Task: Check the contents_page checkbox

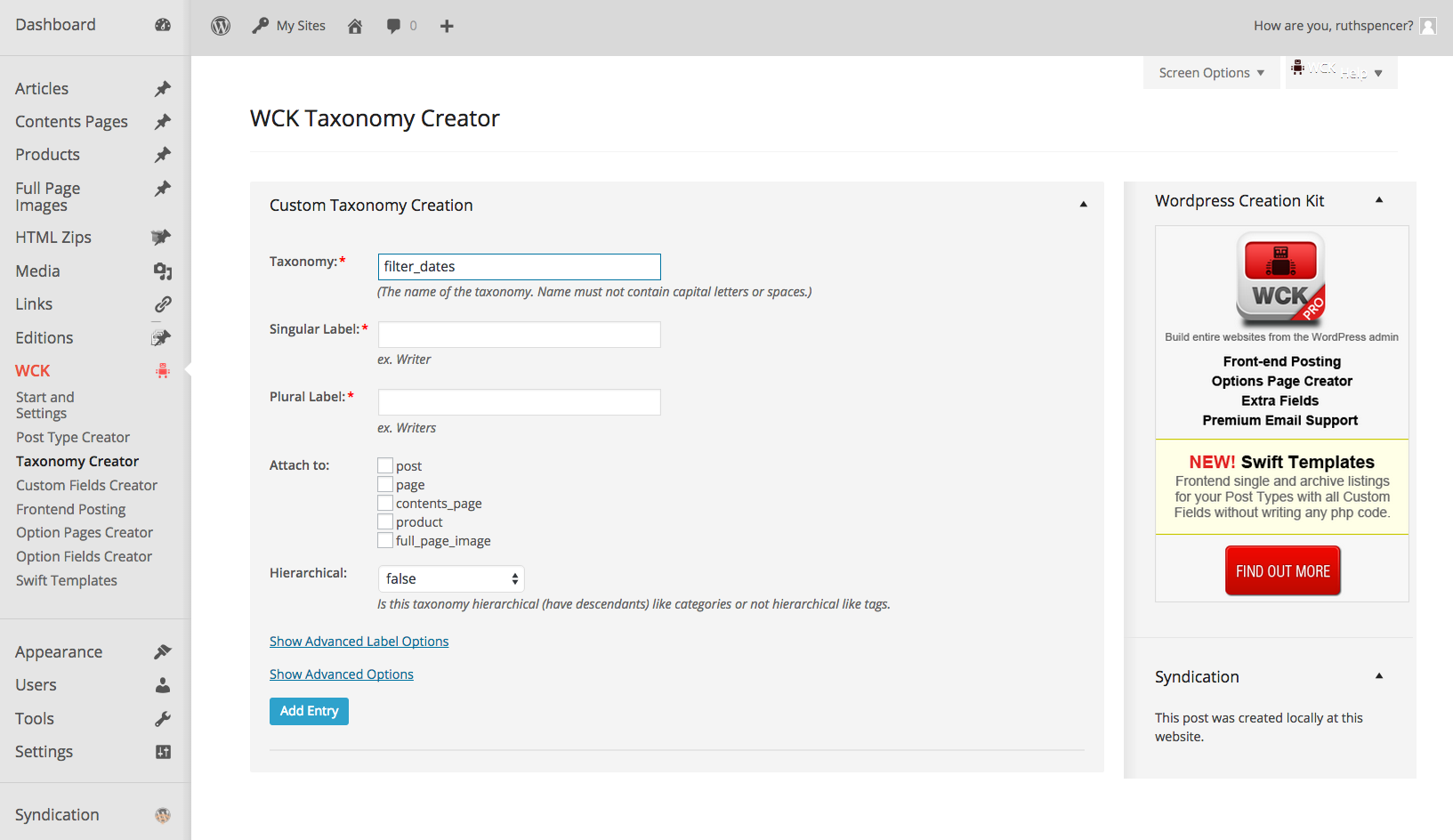Action: click(x=385, y=503)
